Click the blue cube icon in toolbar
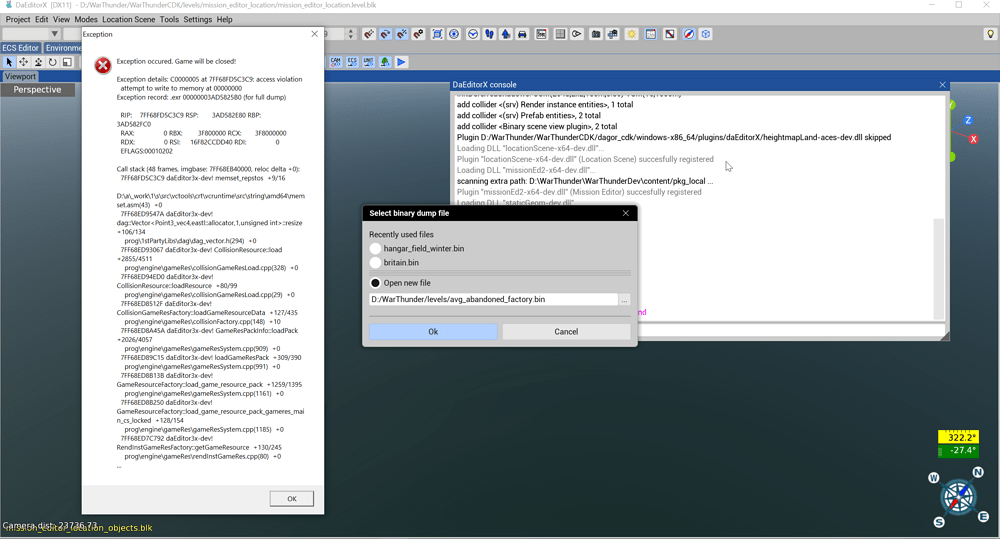1000x539 pixels. coord(706,34)
